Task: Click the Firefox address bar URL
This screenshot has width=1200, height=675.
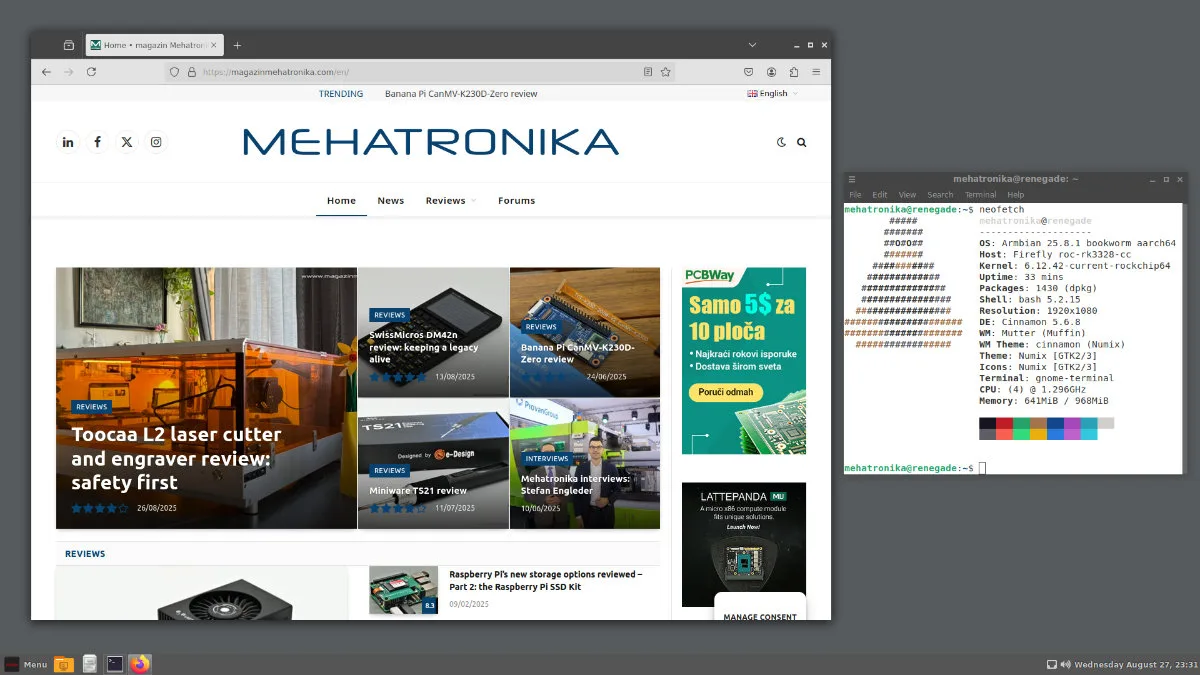Action: [x=276, y=72]
